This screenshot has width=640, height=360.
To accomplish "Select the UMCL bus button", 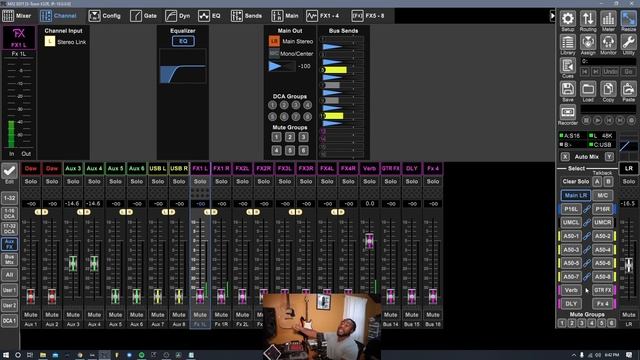I will [x=571, y=222].
